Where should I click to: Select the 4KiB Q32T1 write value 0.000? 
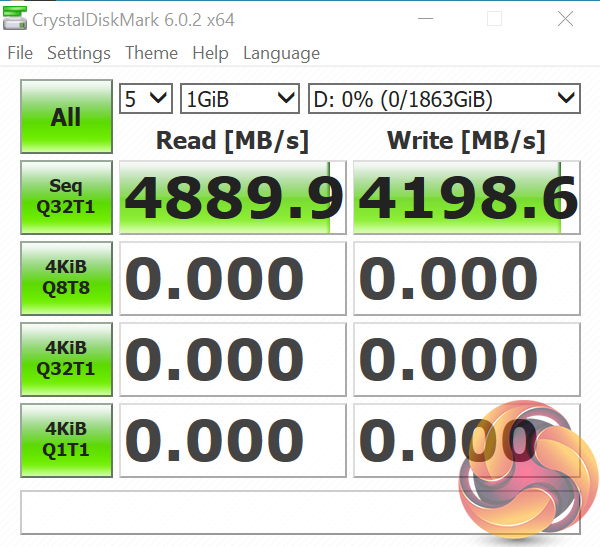pos(467,360)
